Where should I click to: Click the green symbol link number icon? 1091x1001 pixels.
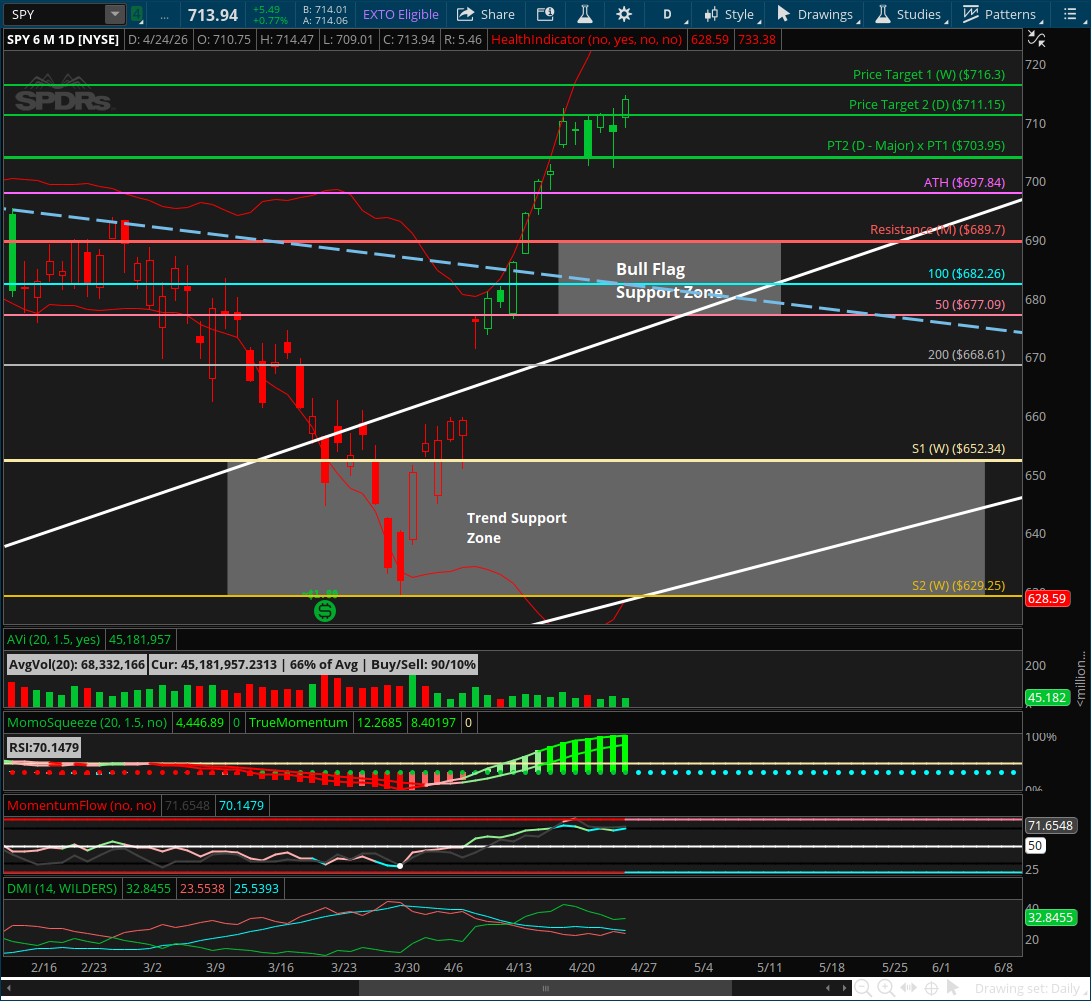137,14
